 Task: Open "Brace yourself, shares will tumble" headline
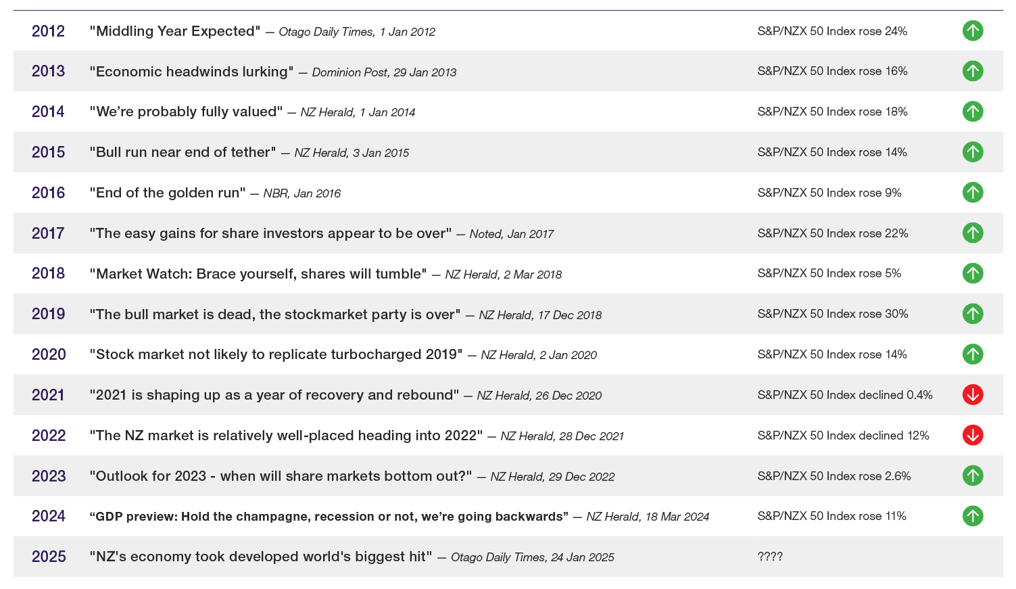260,274
